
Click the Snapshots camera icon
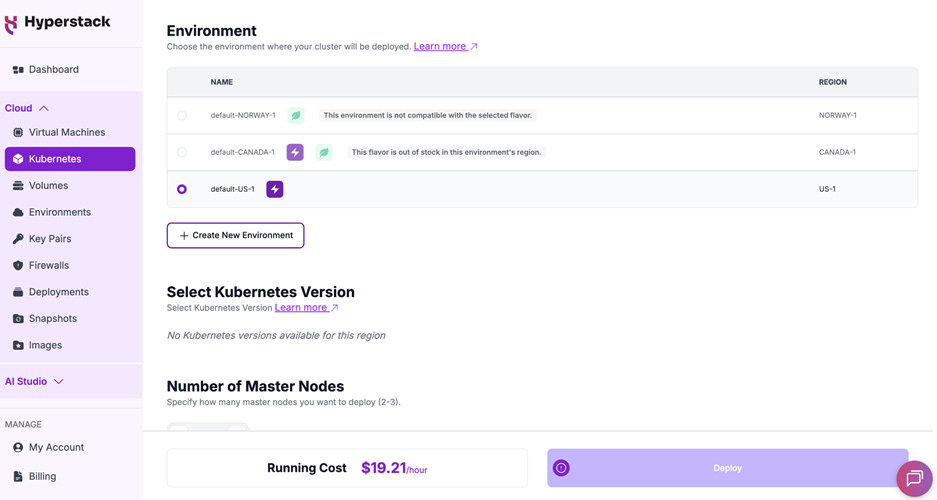pos(18,318)
